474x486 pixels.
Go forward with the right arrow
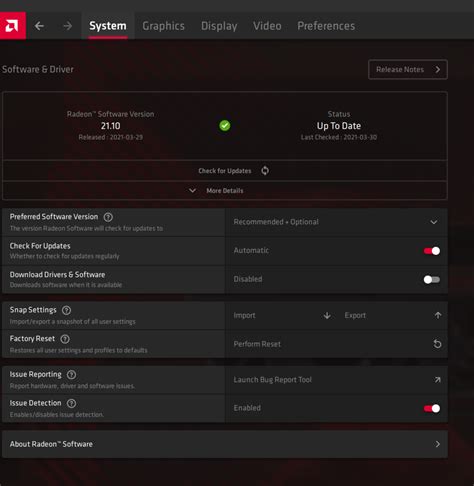tap(68, 26)
